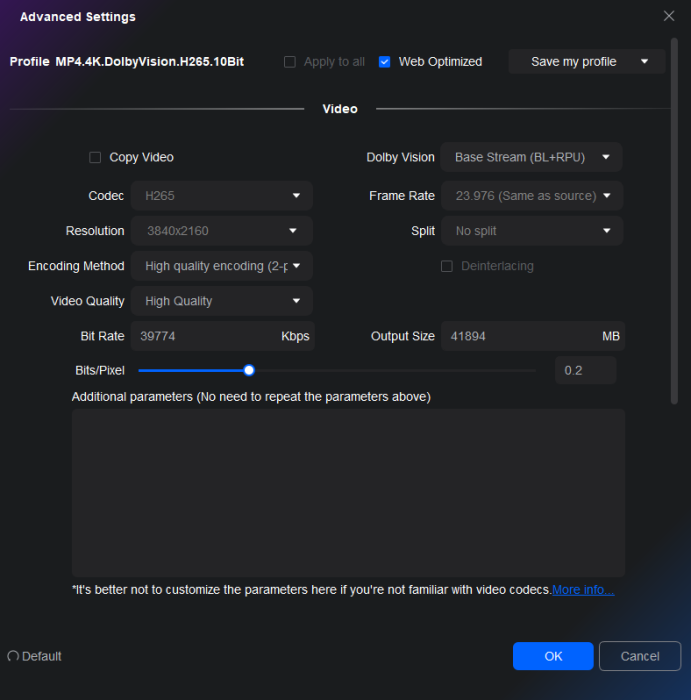Tick the Copy Video checkbox

click(x=95, y=157)
